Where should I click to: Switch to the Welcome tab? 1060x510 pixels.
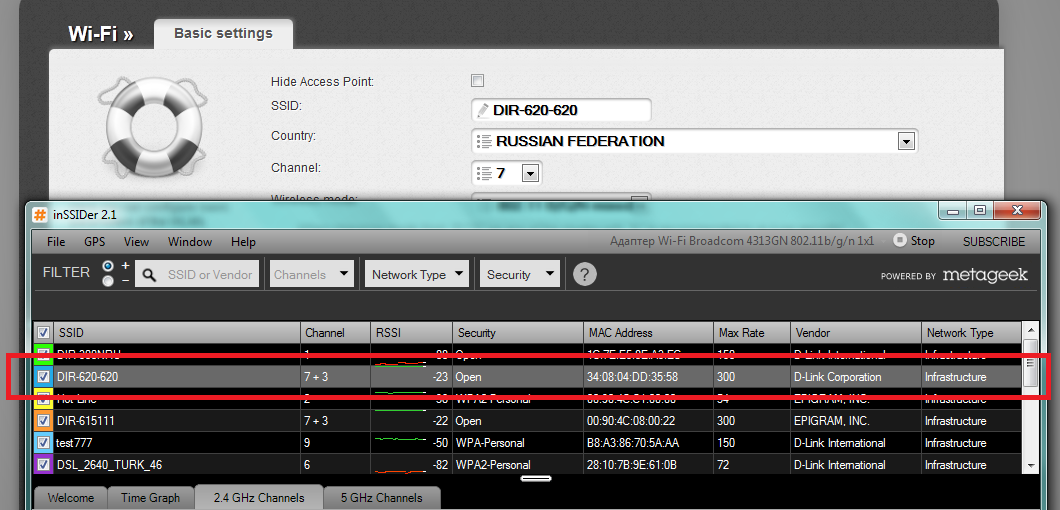point(70,498)
